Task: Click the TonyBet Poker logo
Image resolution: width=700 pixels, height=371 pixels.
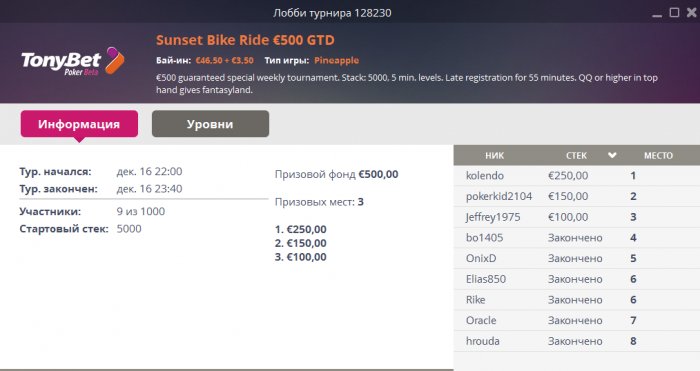Action: (73, 62)
